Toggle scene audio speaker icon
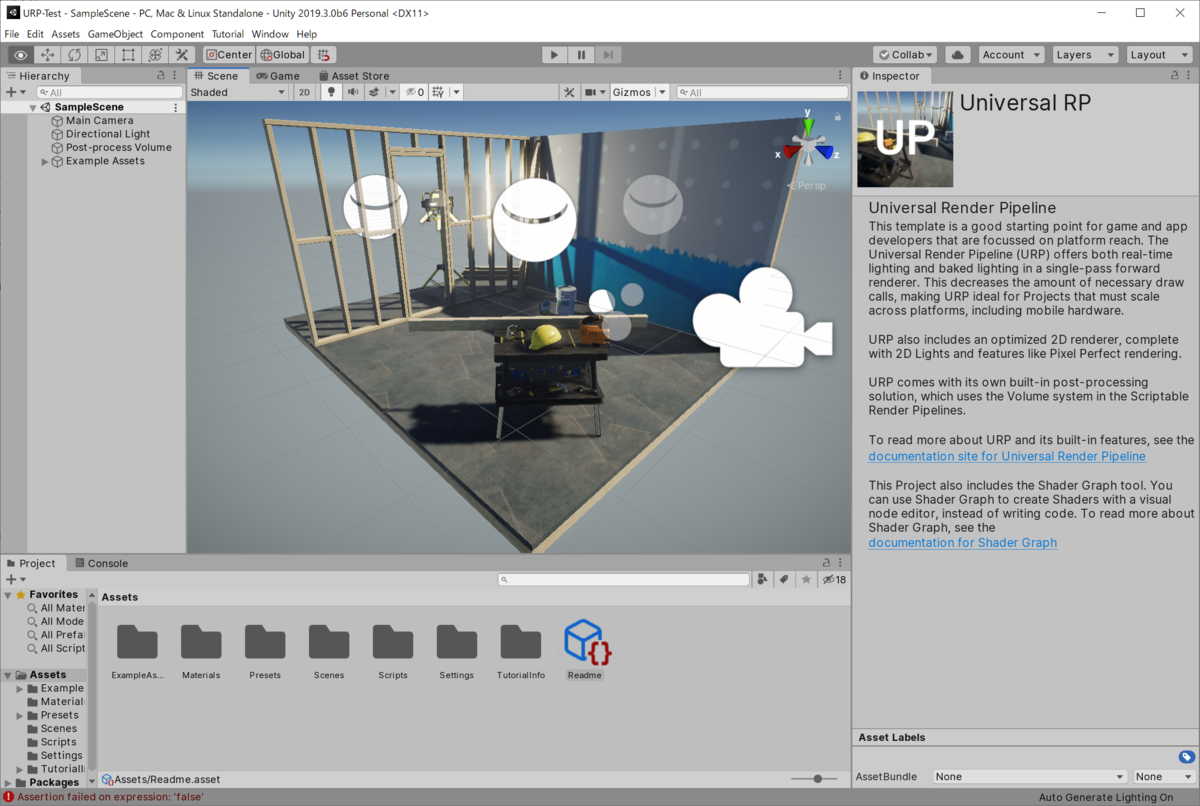 pos(353,92)
